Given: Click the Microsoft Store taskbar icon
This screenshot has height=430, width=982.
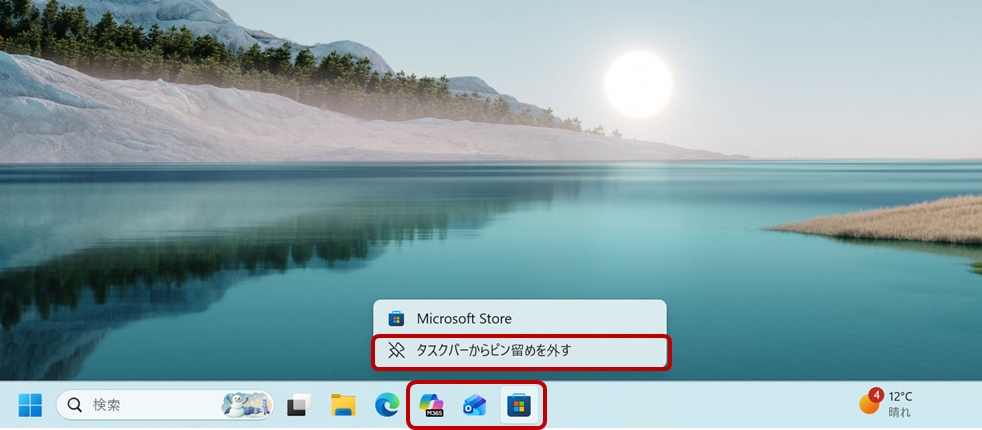Looking at the screenshot, I should click(x=518, y=405).
